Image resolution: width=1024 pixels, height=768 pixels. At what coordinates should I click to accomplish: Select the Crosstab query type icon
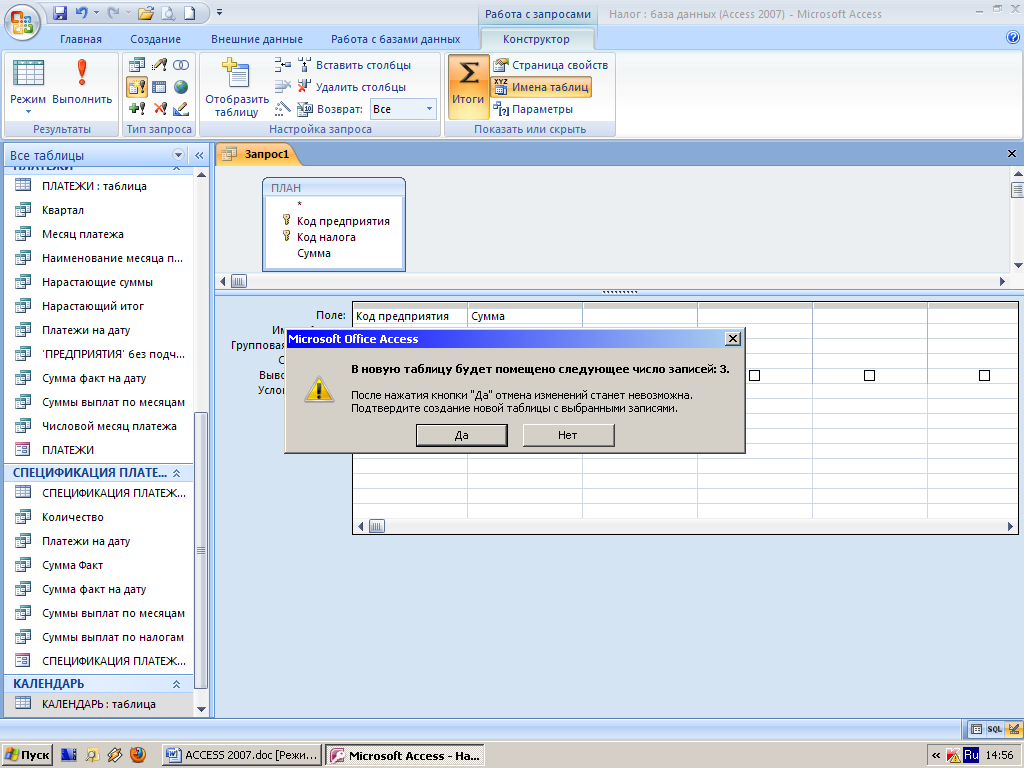point(159,87)
